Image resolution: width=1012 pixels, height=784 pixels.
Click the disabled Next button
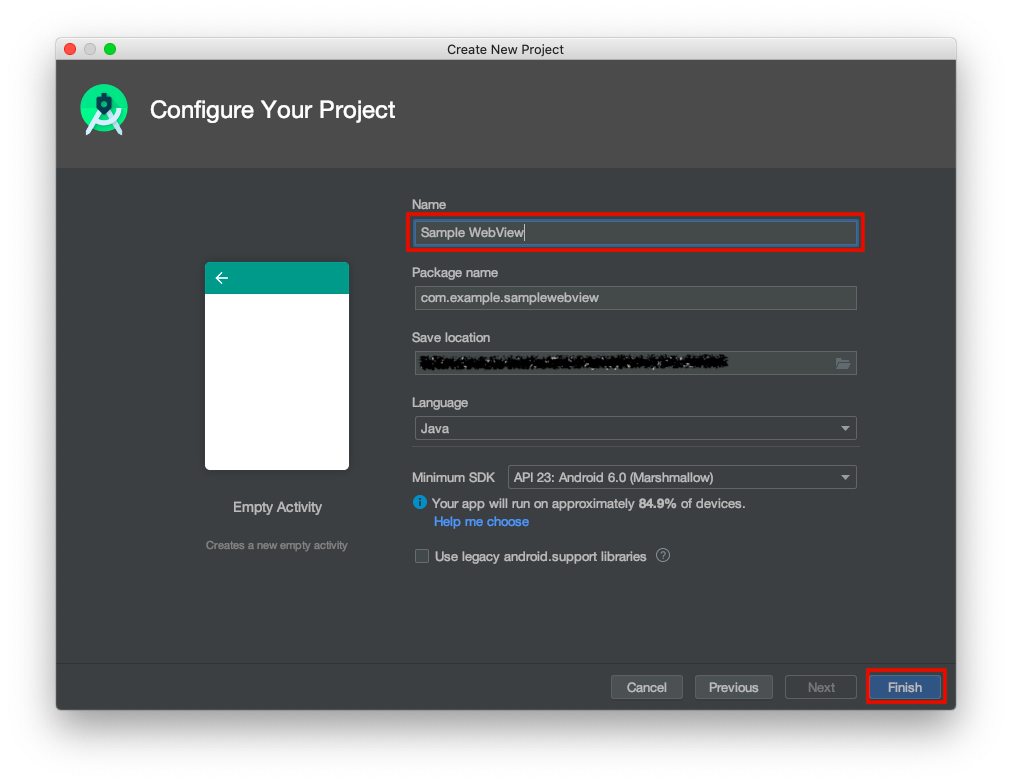(x=821, y=687)
